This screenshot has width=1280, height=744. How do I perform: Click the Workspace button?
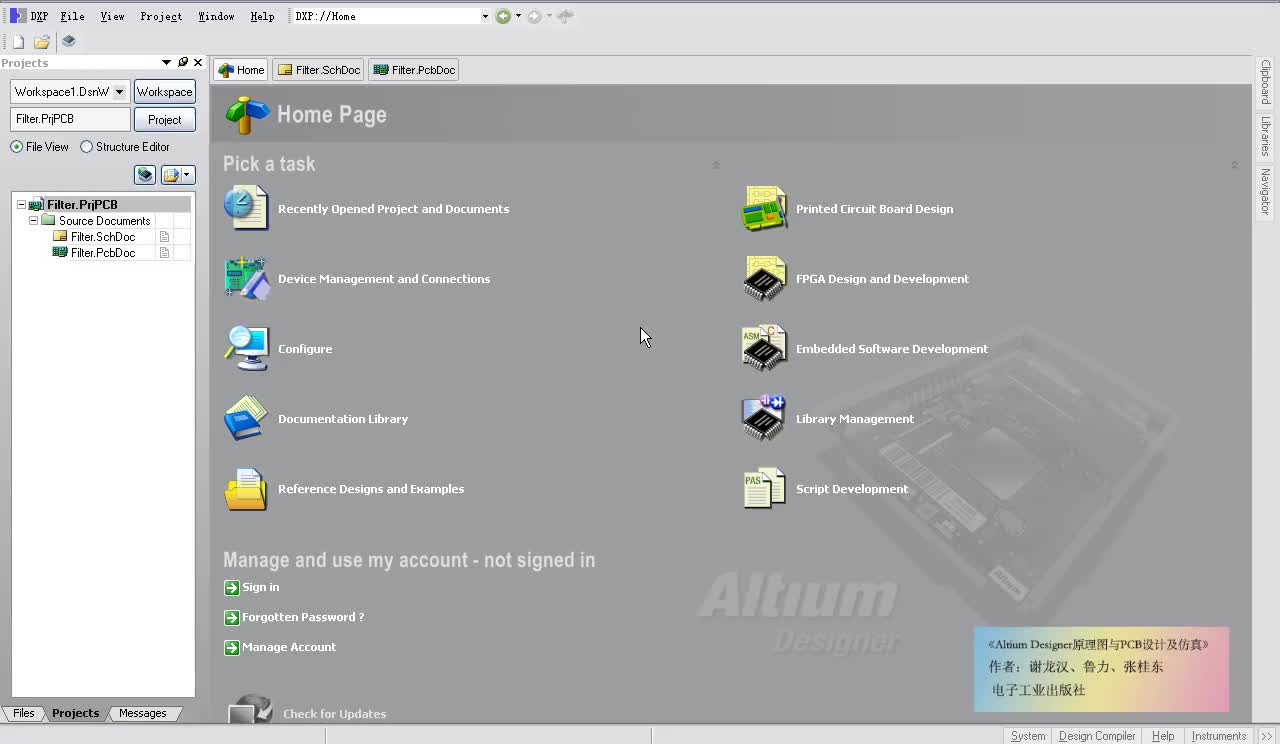[x=165, y=92]
